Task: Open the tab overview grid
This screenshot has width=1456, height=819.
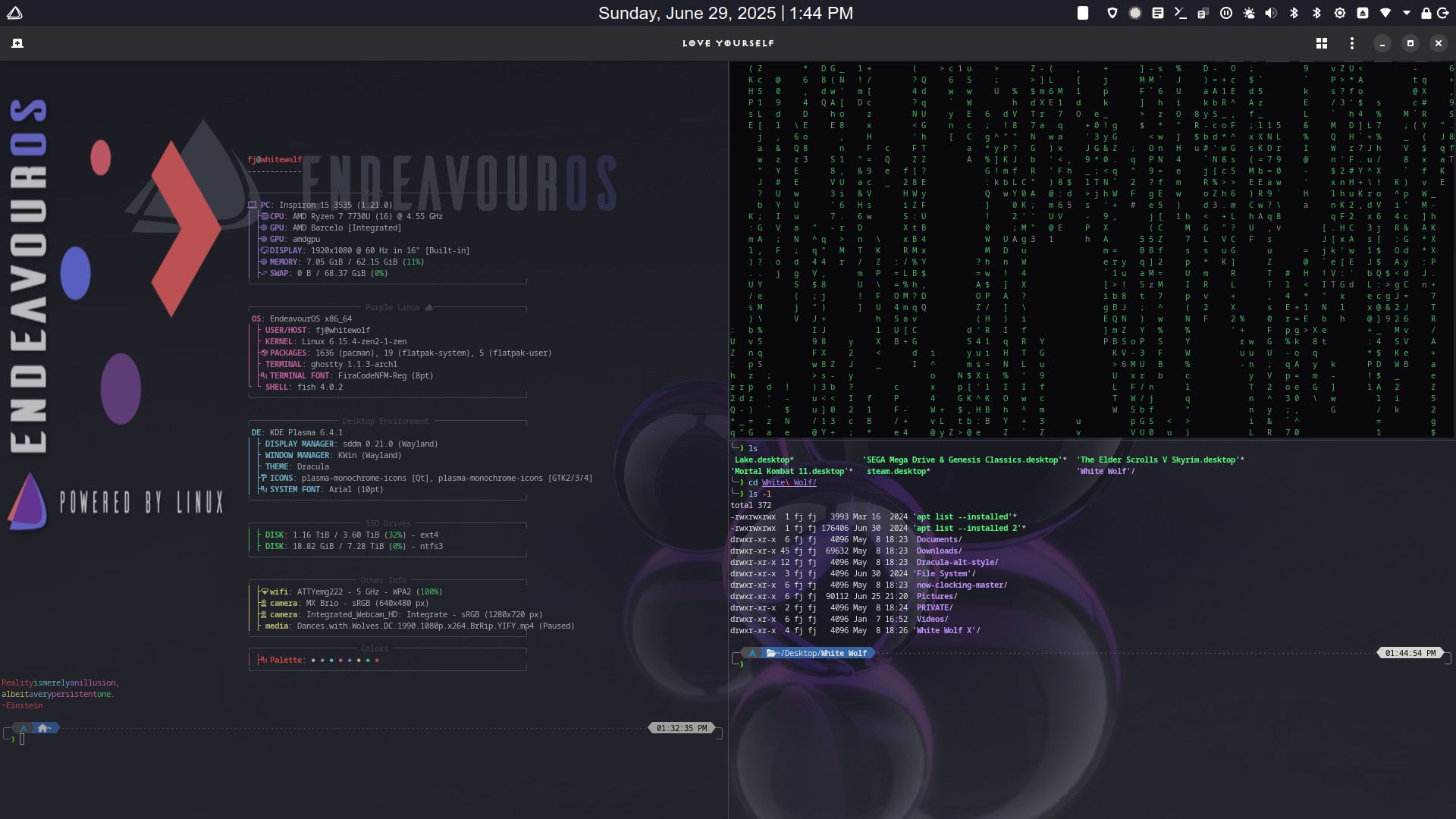Action: point(1322,43)
